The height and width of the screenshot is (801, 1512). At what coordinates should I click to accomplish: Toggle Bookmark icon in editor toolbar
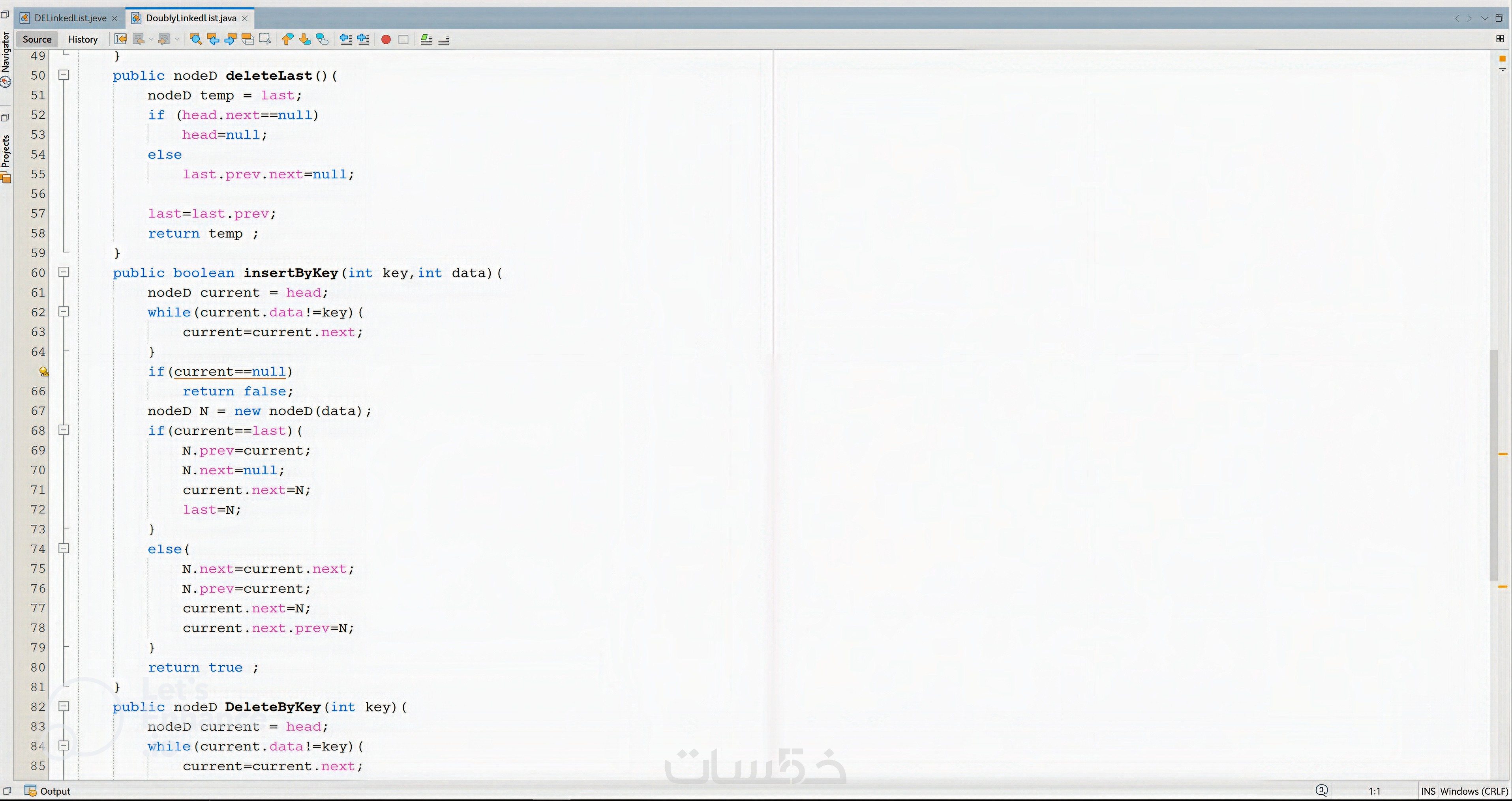322,39
